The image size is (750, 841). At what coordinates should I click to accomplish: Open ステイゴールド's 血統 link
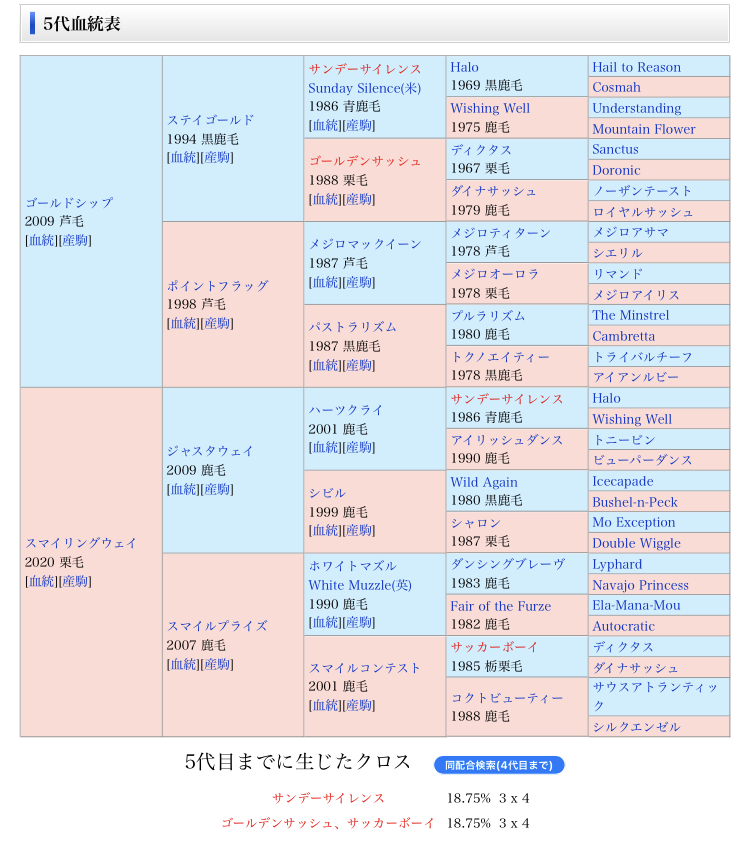click(183, 158)
